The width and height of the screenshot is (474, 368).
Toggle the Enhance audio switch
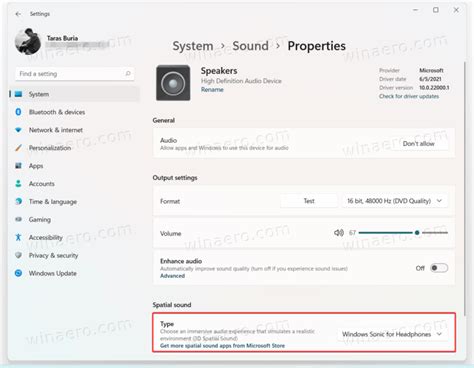click(439, 268)
